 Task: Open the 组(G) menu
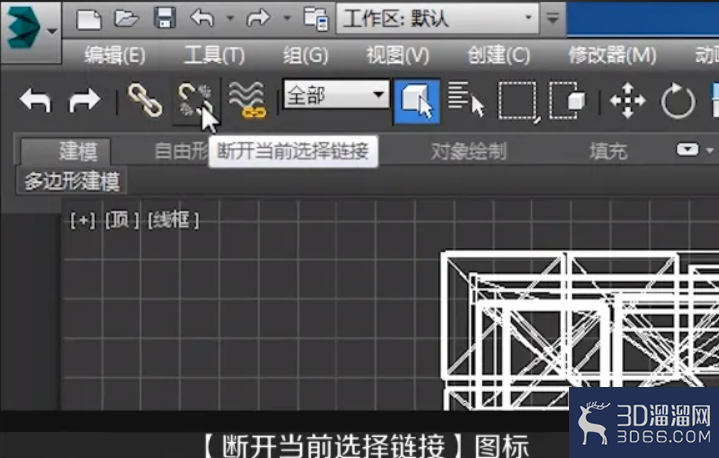click(305, 55)
